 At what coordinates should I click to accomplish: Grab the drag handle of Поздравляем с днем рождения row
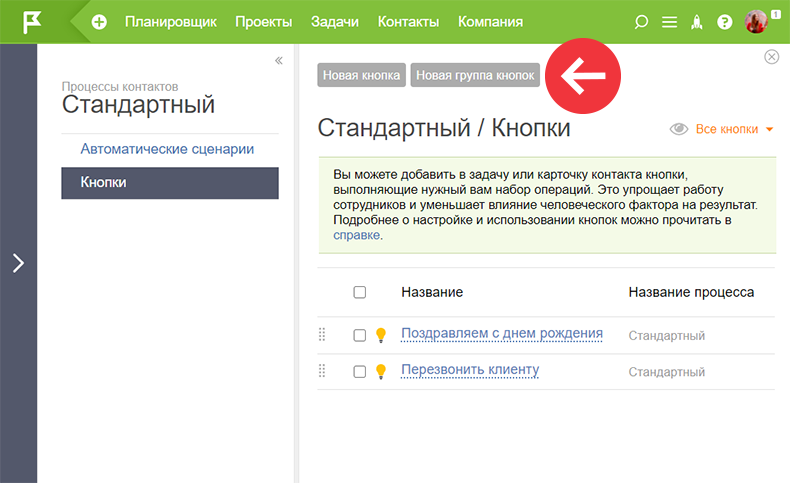[322, 334]
